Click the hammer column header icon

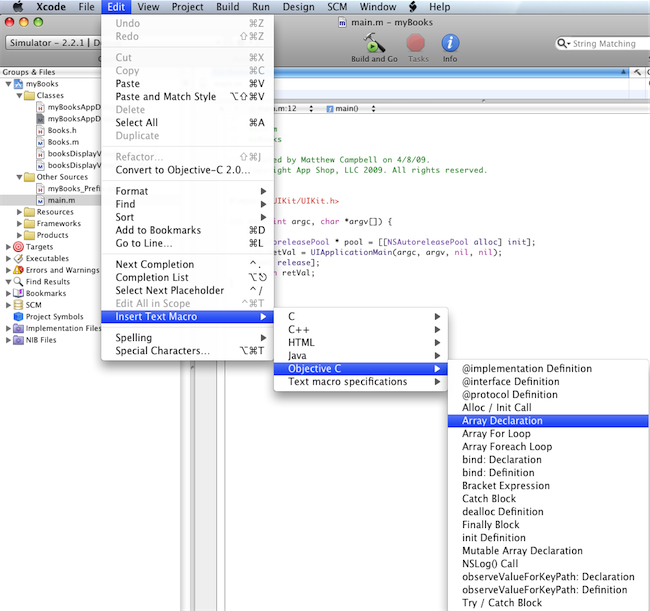(637, 72)
